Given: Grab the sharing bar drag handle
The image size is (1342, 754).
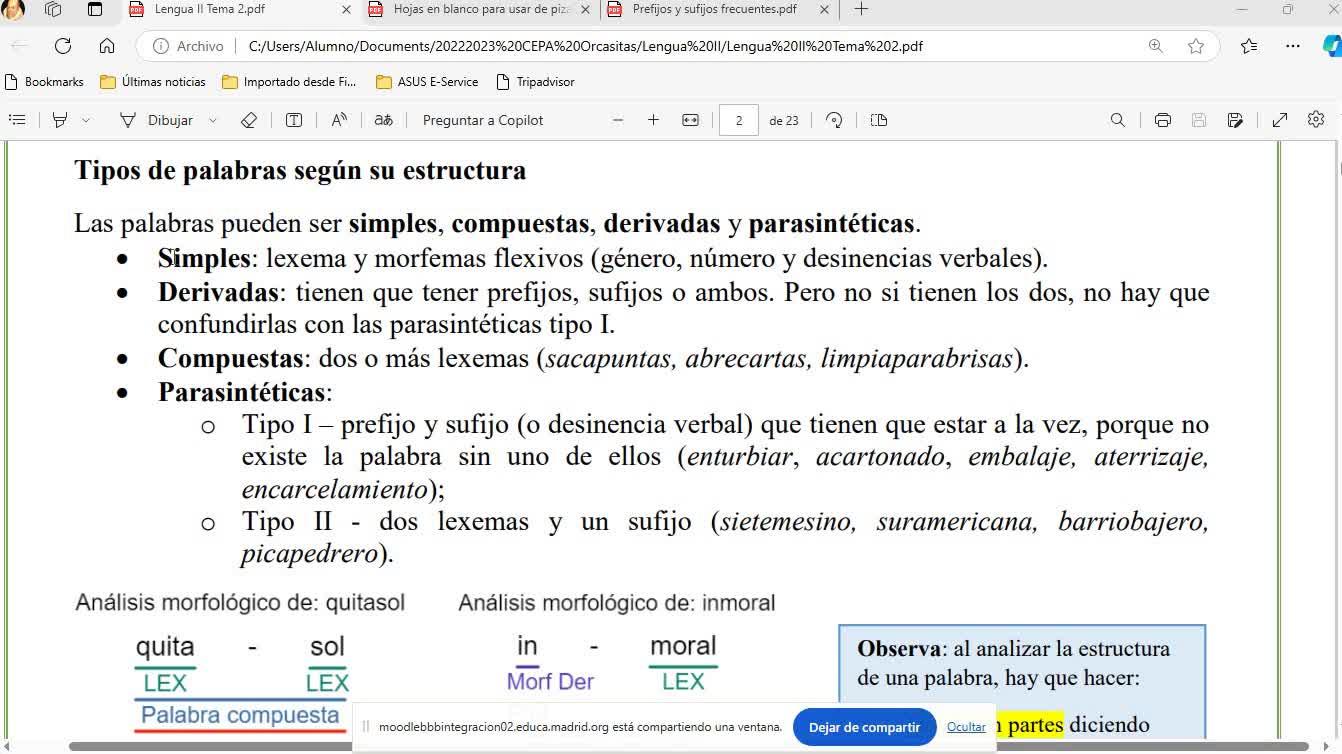Looking at the screenshot, I should click(x=366, y=727).
